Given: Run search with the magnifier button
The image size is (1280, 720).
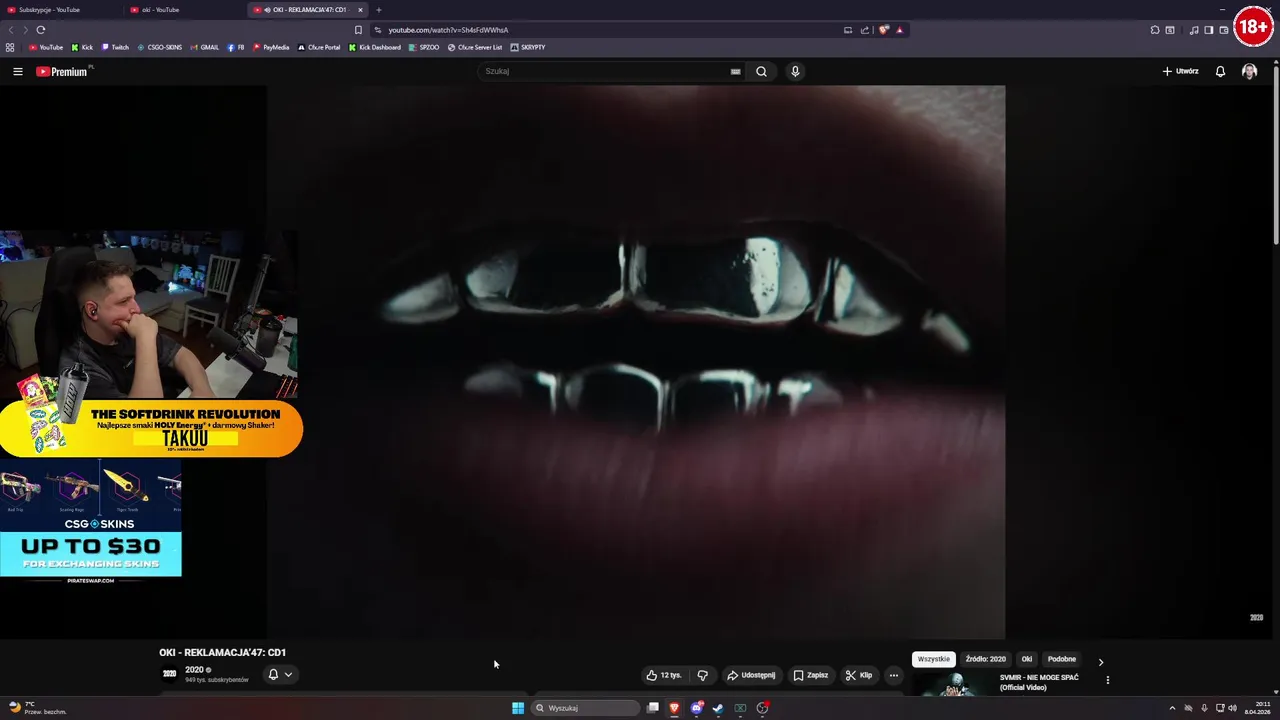Looking at the screenshot, I should click(761, 71).
